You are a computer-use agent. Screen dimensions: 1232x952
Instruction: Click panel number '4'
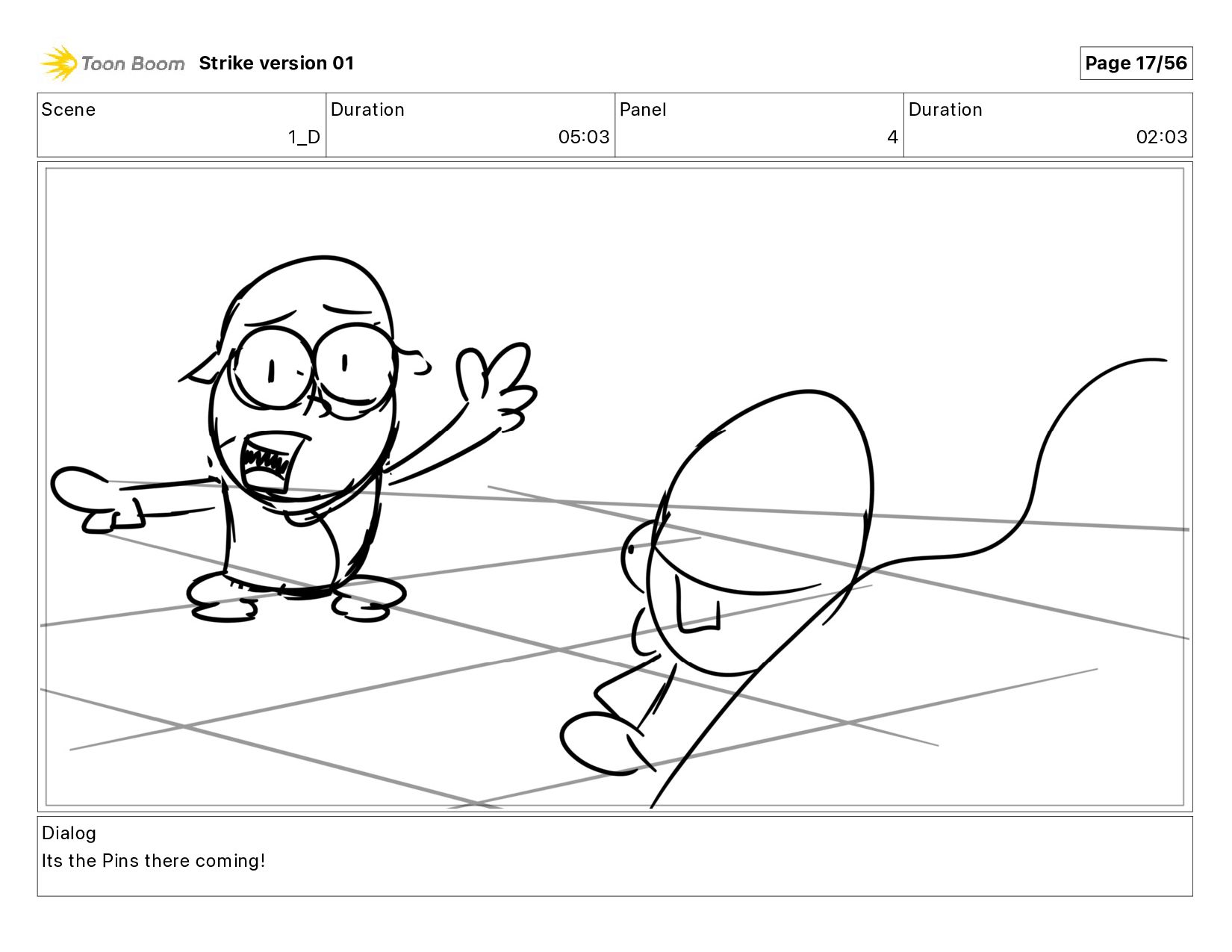tap(892, 137)
